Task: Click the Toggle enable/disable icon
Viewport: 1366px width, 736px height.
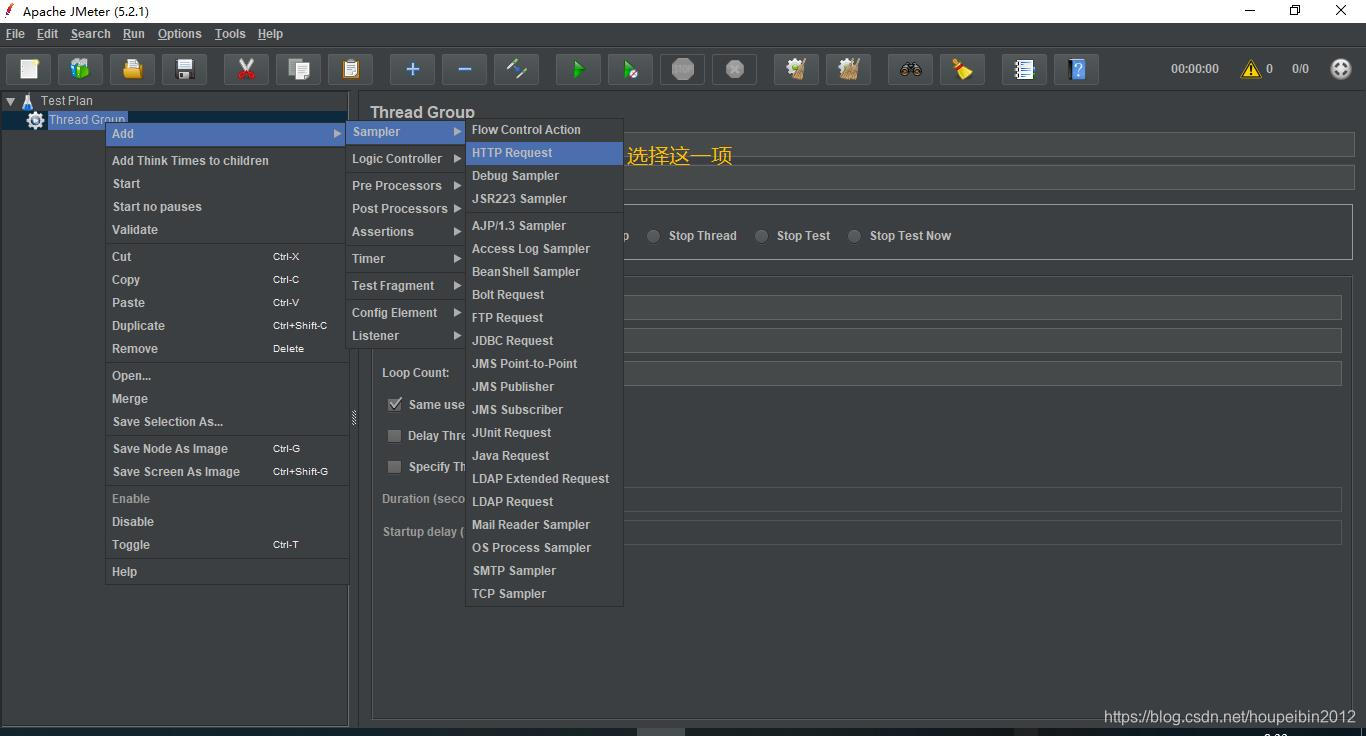Action: (516, 69)
